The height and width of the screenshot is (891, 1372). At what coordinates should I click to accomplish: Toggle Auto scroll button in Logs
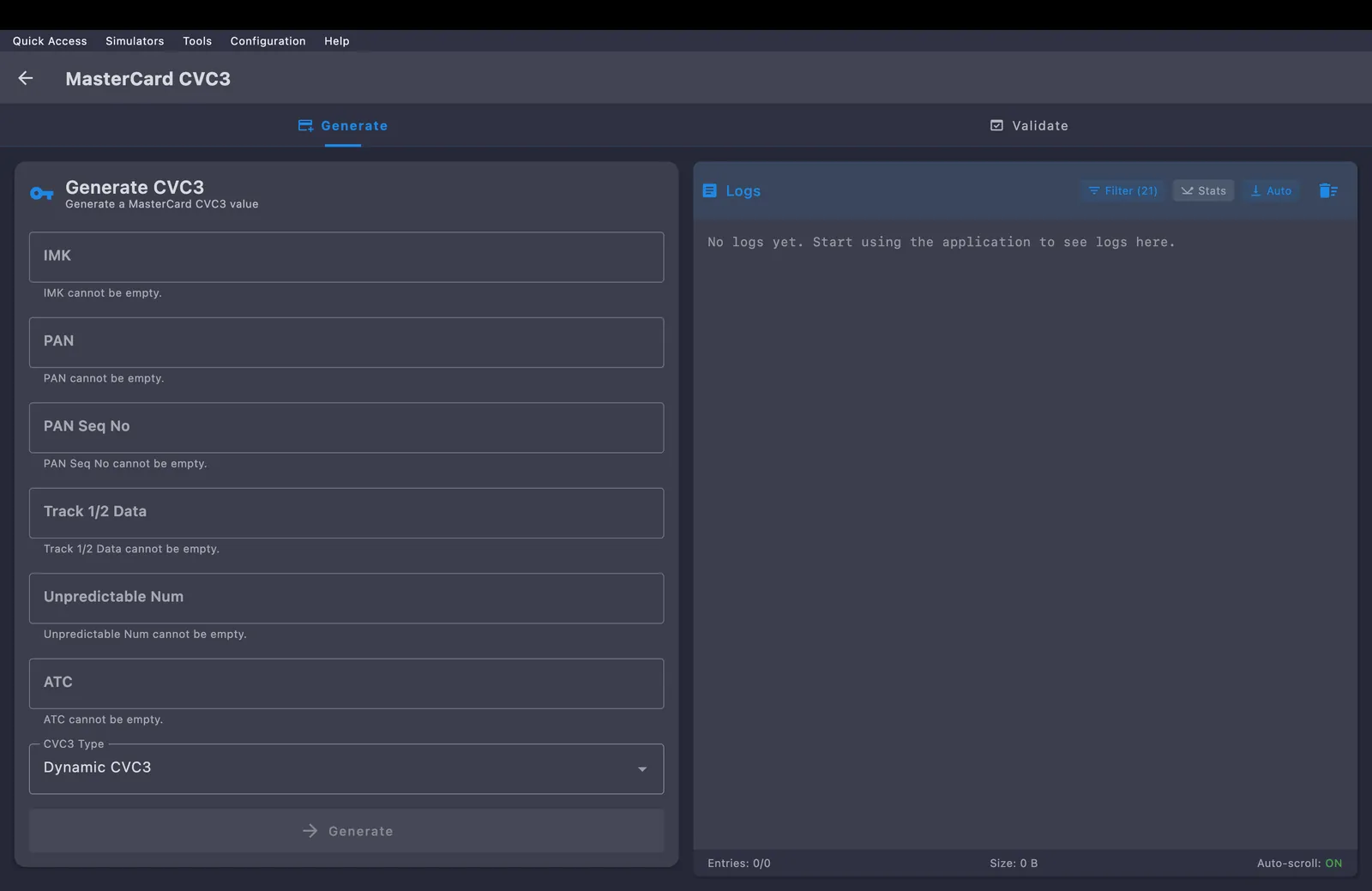pos(1271,190)
